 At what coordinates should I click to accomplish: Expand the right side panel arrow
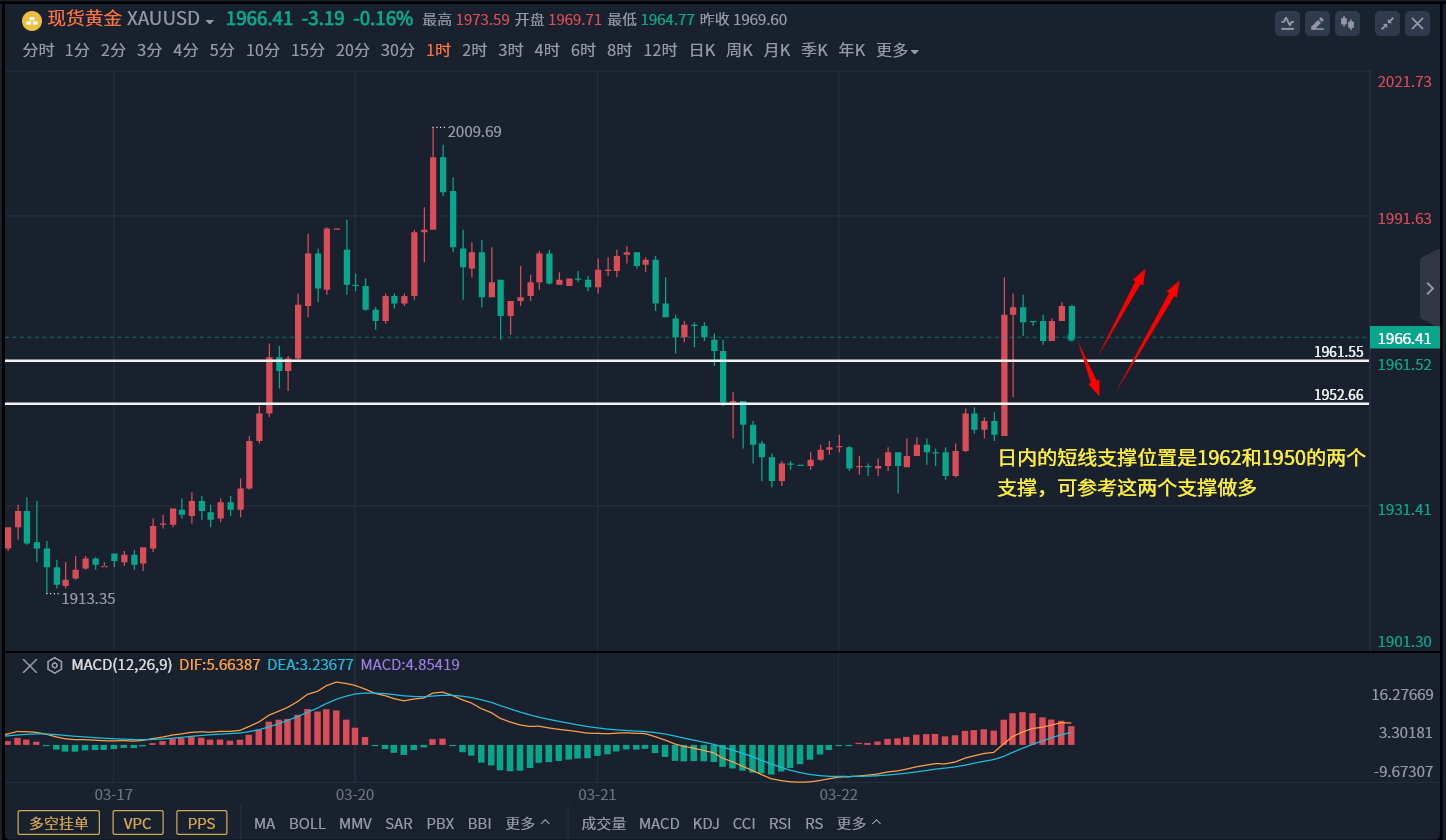[1431, 289]
